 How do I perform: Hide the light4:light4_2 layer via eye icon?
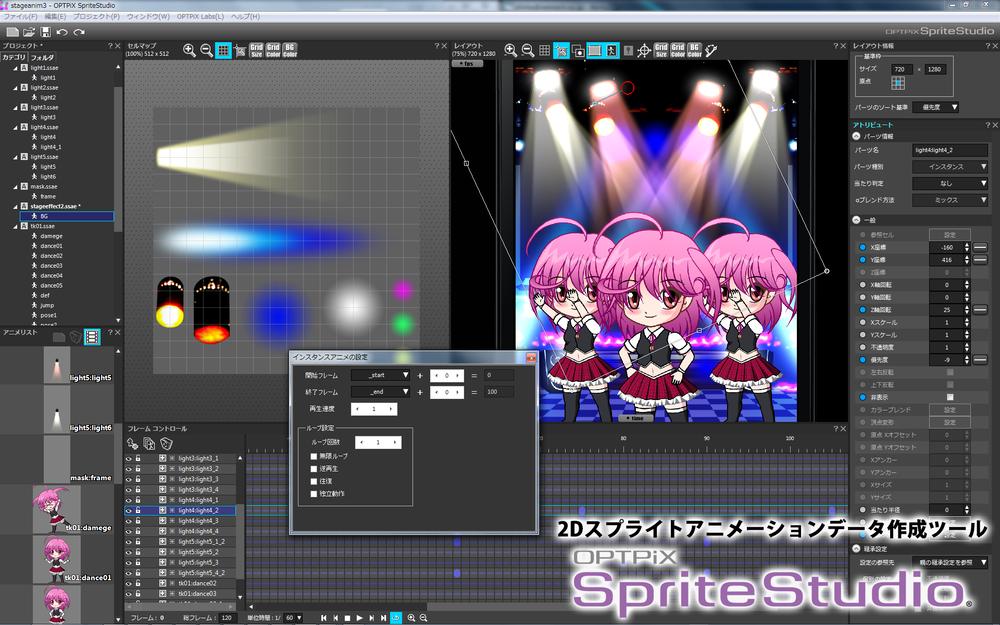(x=129, y=510)
